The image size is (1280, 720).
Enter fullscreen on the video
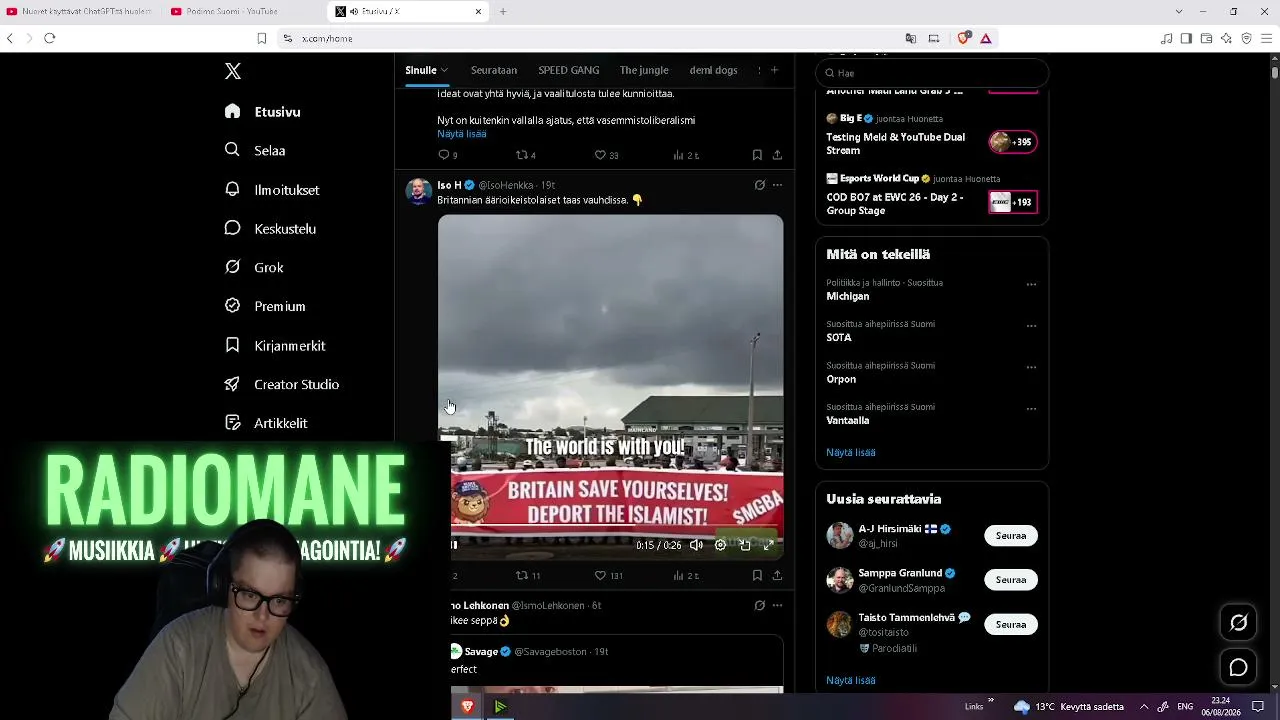click(x=769, y=545)
